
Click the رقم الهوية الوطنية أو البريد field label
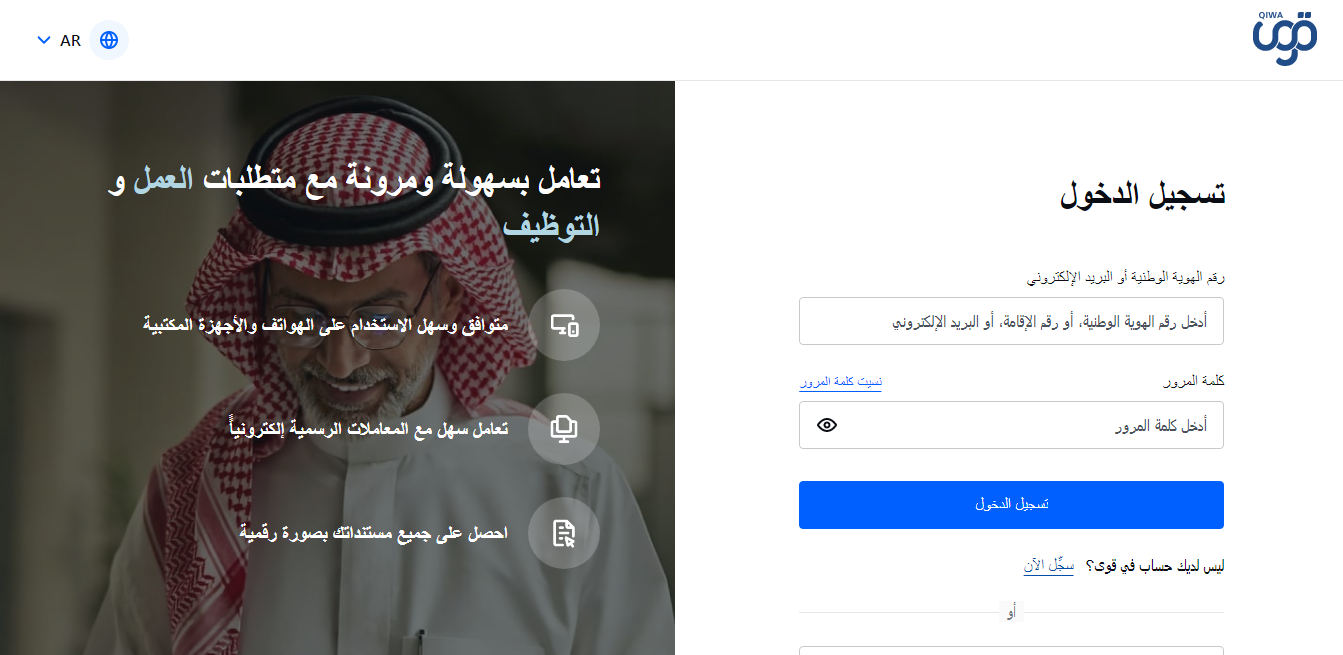point(1127,277)
